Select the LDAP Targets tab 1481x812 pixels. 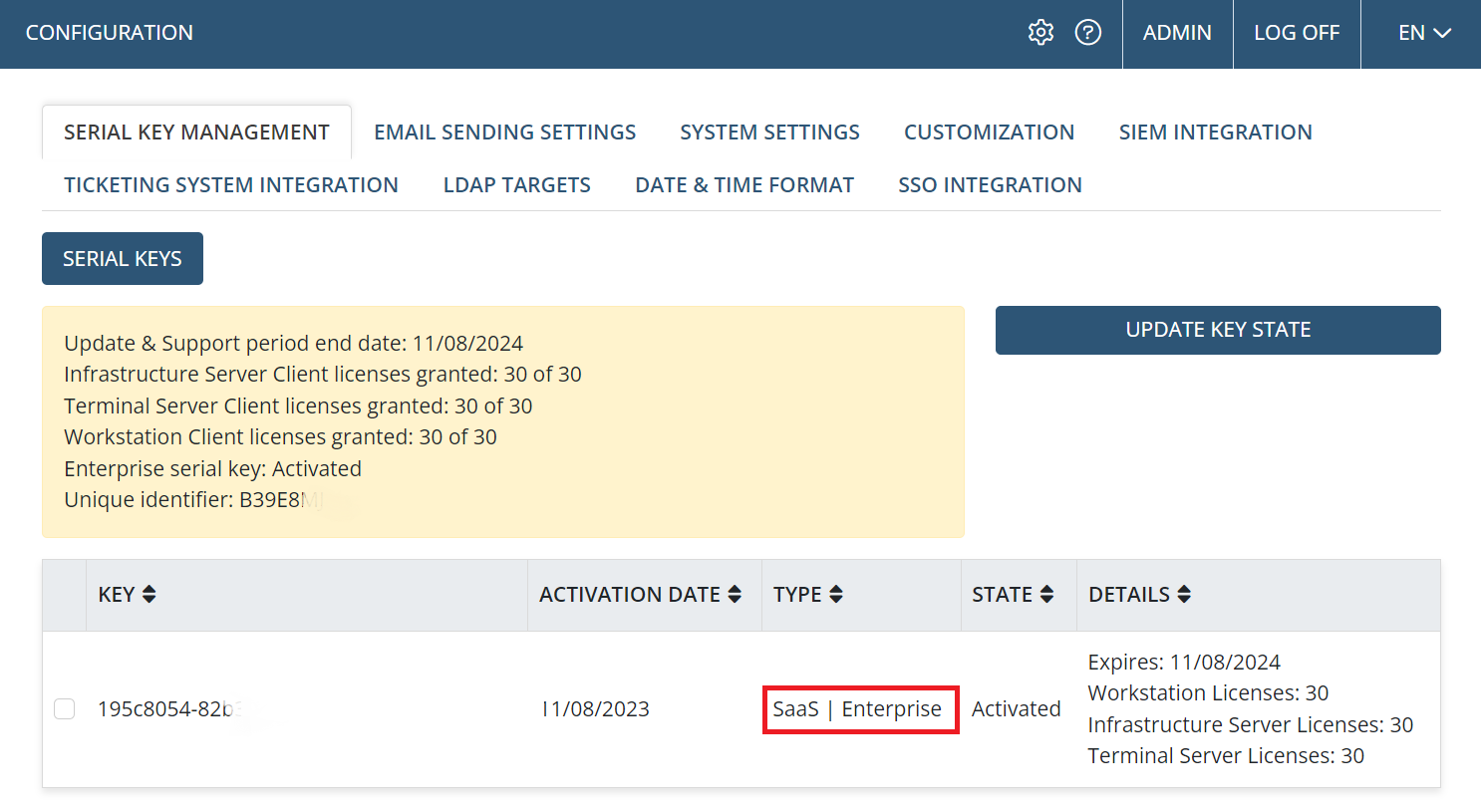tap(516, 185)
